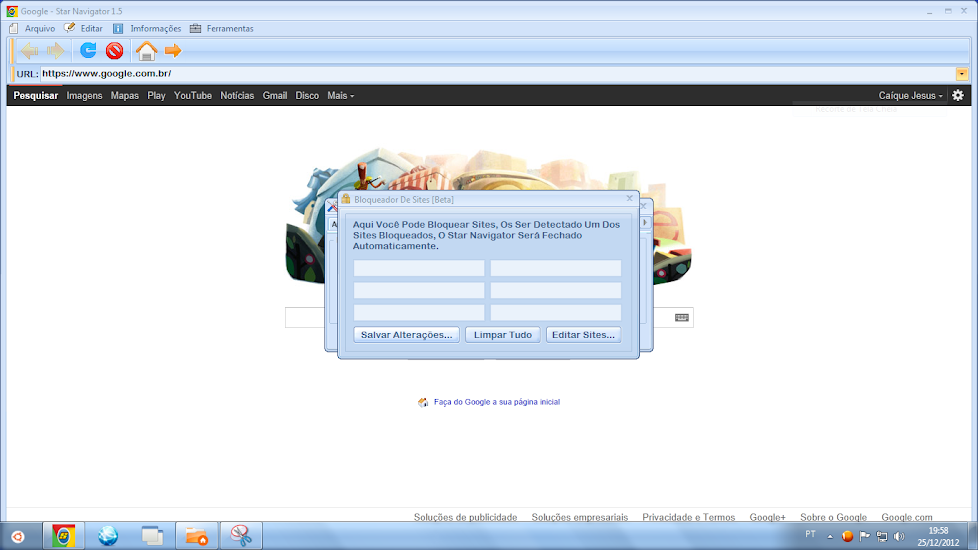
Task: Open YouTube in Google bar
Action: (193, 95)
